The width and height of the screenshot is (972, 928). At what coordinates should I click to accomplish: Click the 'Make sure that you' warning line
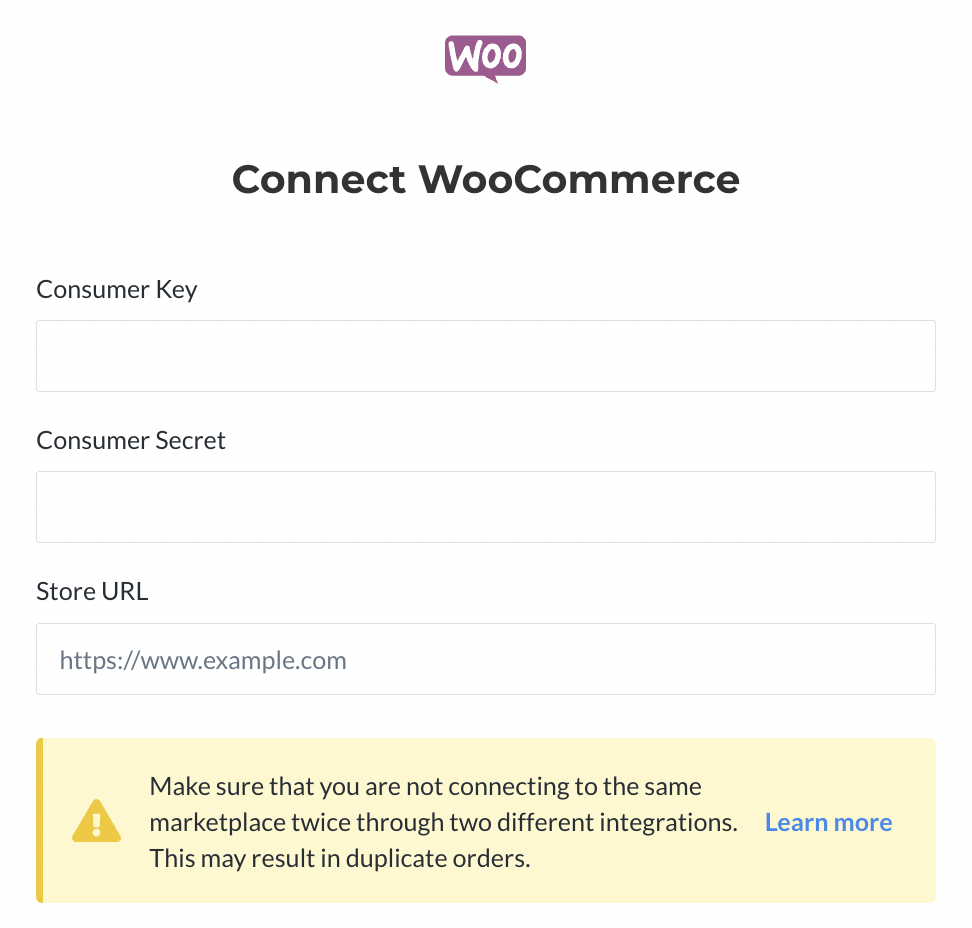[425, 787]
